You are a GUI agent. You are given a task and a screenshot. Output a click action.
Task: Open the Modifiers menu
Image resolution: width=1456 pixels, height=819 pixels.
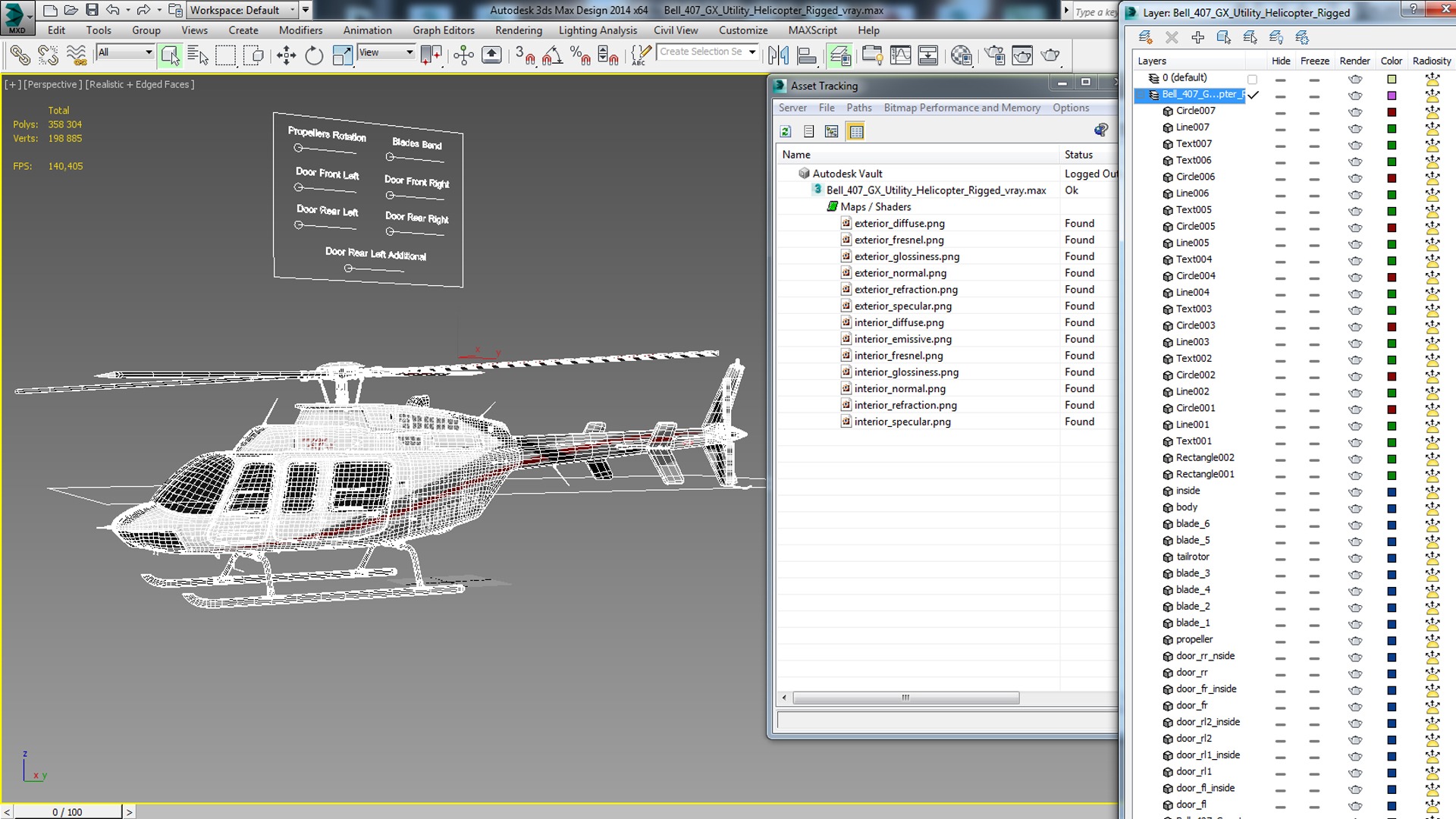click(300, 30)
